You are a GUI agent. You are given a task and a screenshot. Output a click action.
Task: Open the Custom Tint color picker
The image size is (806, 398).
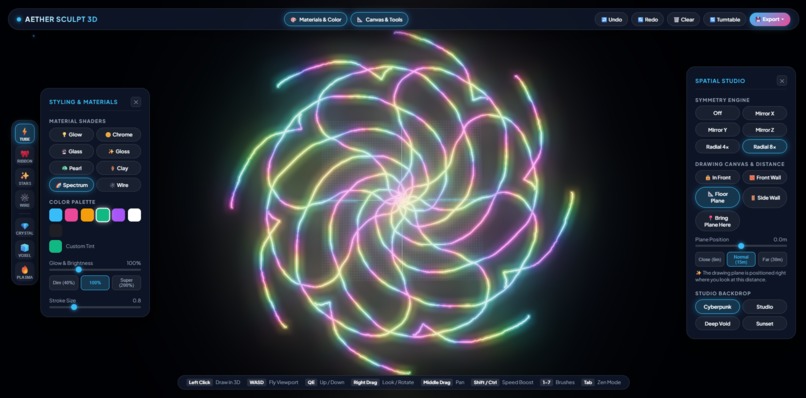point(56,246)
